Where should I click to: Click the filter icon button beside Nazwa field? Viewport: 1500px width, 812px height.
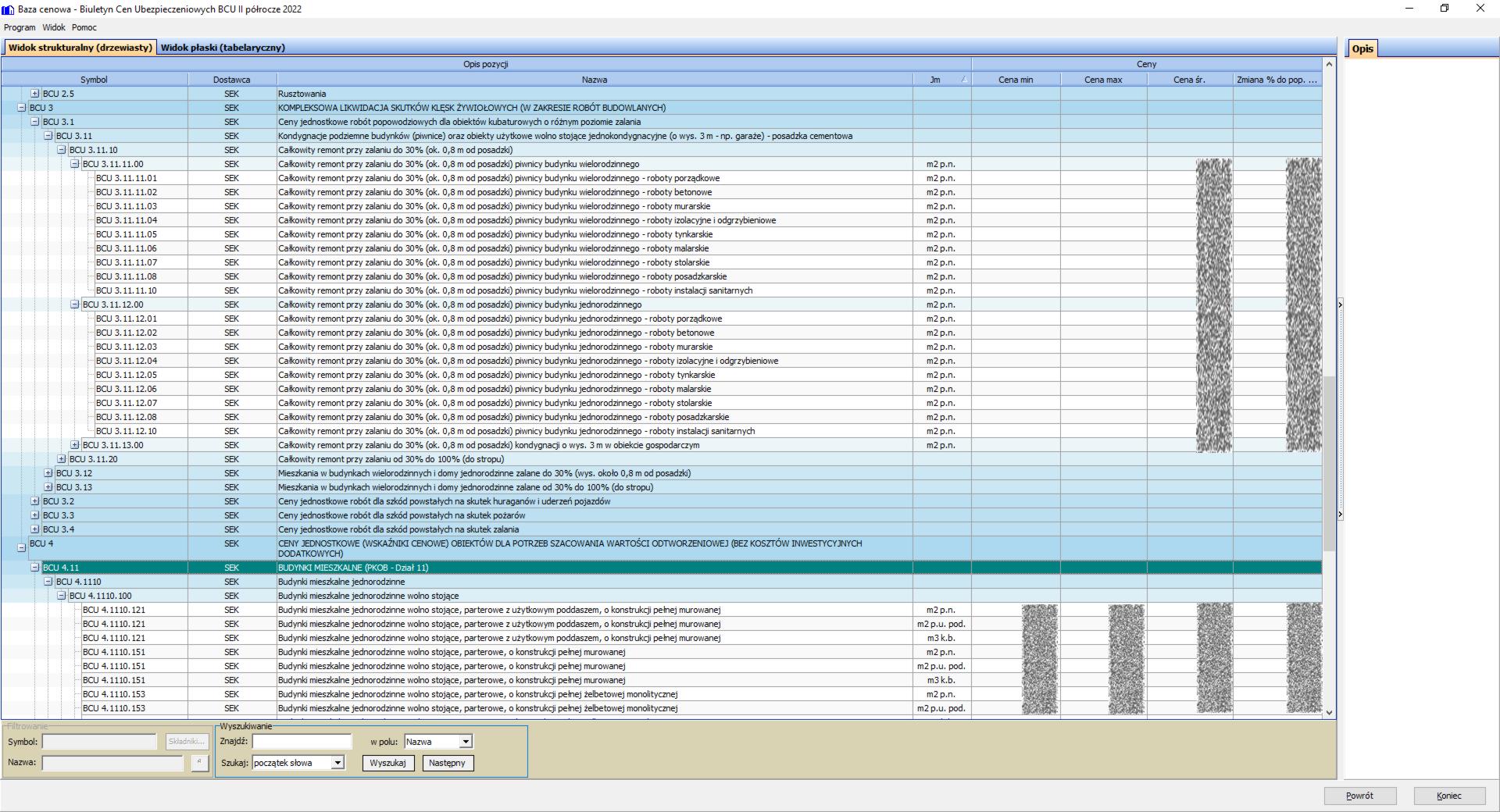199,763
